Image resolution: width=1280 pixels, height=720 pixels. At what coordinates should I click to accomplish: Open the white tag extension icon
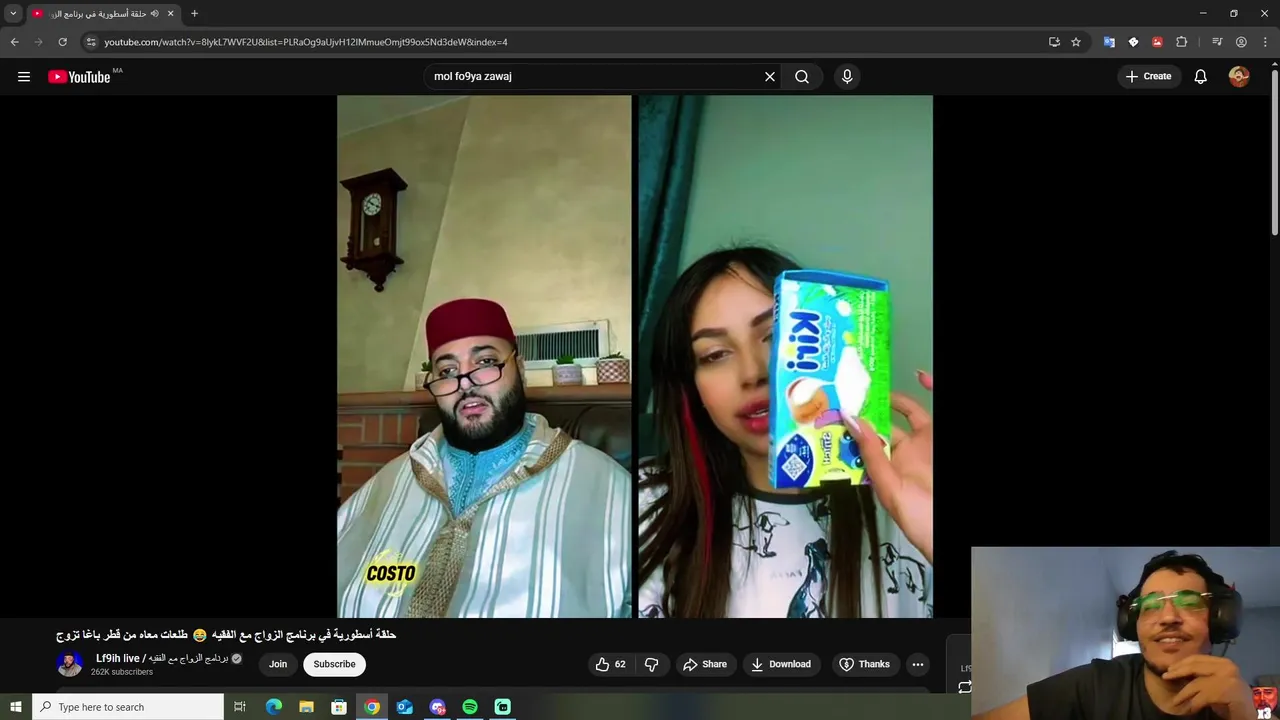[1133, 42]
